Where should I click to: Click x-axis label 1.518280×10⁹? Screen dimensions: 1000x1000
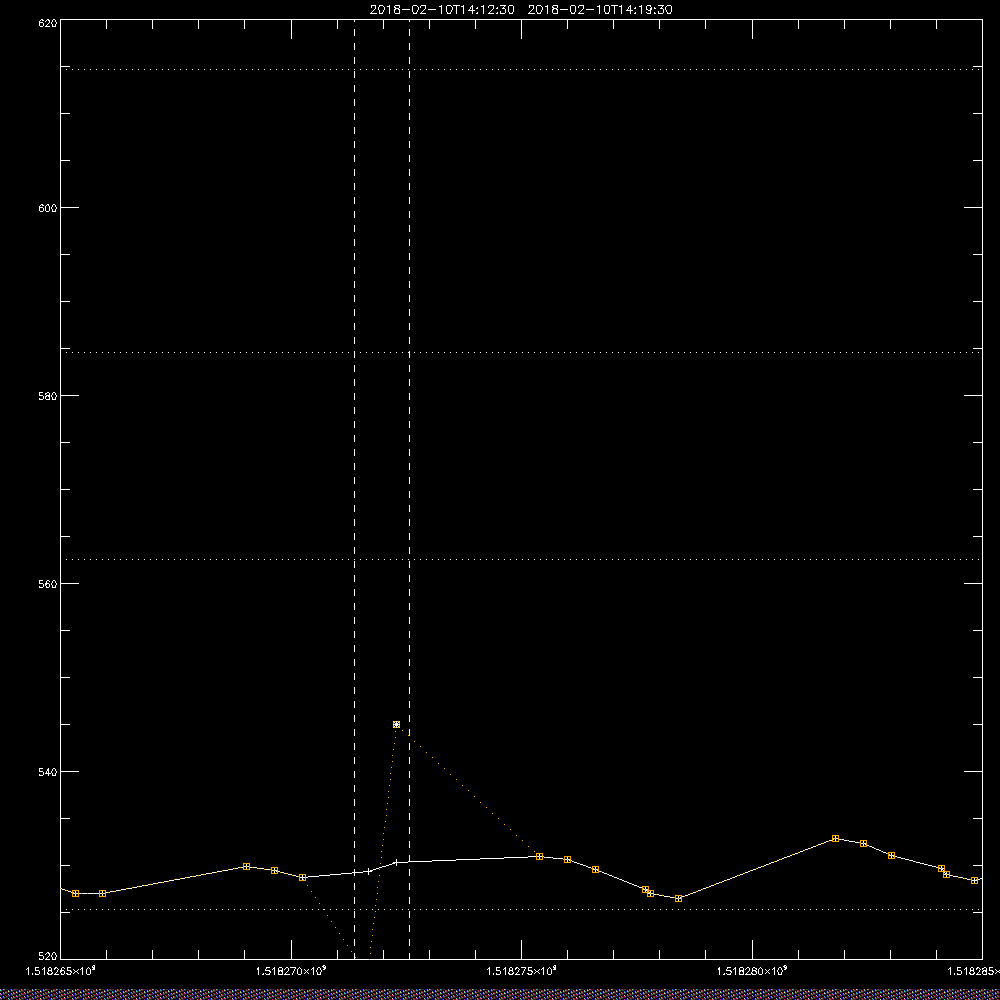click(x=753, y=971)
